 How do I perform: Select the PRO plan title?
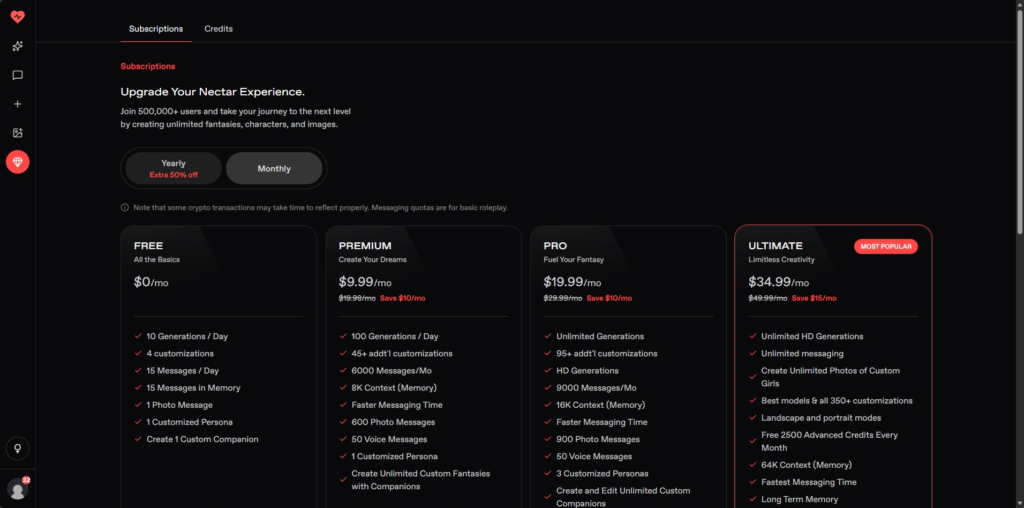[x=555, y=246]
